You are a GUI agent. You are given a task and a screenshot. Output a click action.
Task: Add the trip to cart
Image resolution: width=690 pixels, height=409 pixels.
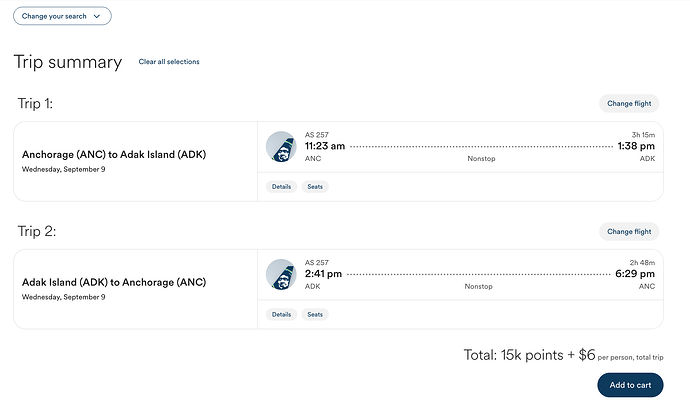(630, 385)
